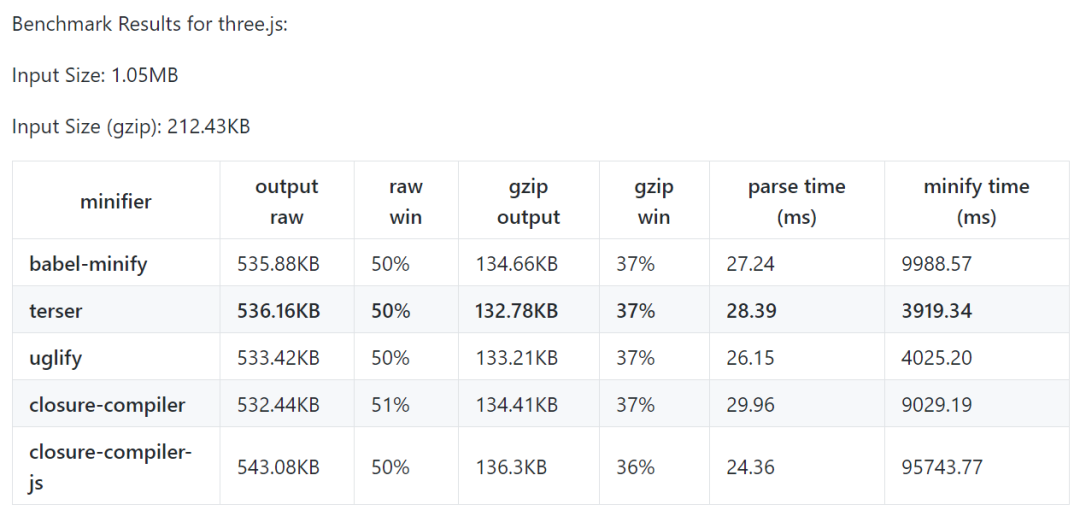Click the 'Input Size: 1.05MB' text
Screen dimensions: 1080x522
(95, 75)
